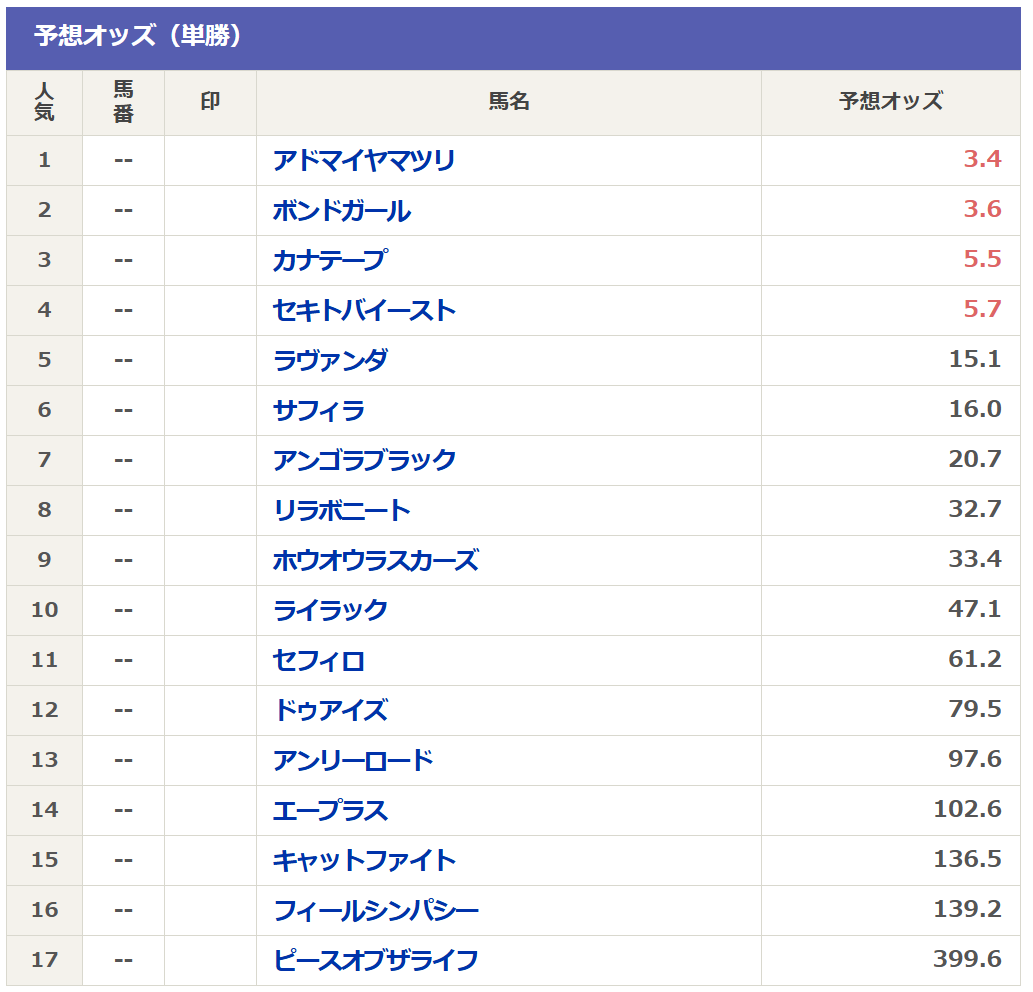Select the セキトバイースト link
Screen dimensions: 1033x992
click(x=364, y=311)
